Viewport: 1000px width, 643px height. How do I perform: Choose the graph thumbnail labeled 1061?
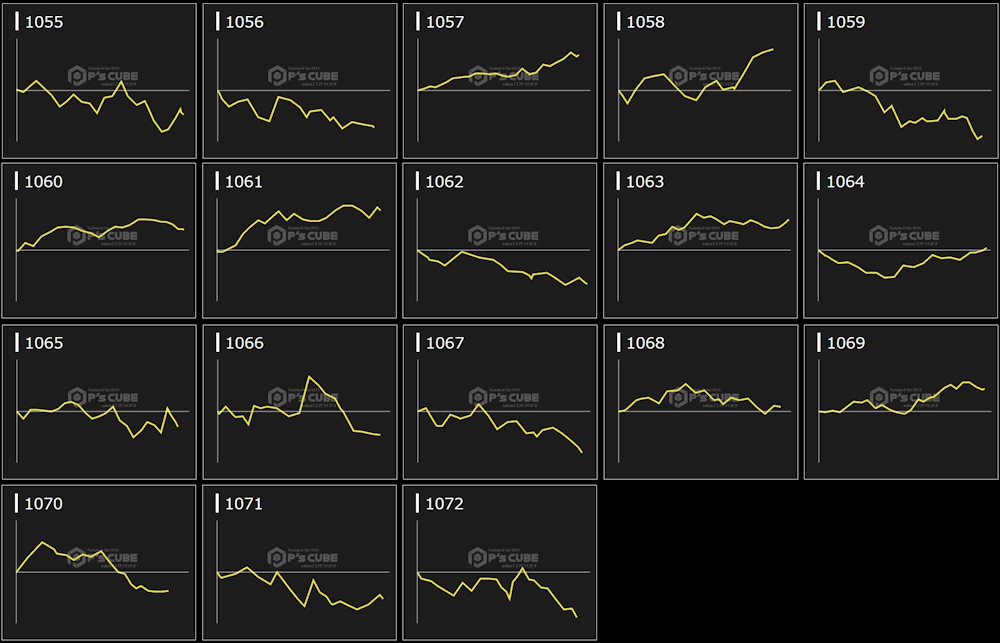point(299,241)
